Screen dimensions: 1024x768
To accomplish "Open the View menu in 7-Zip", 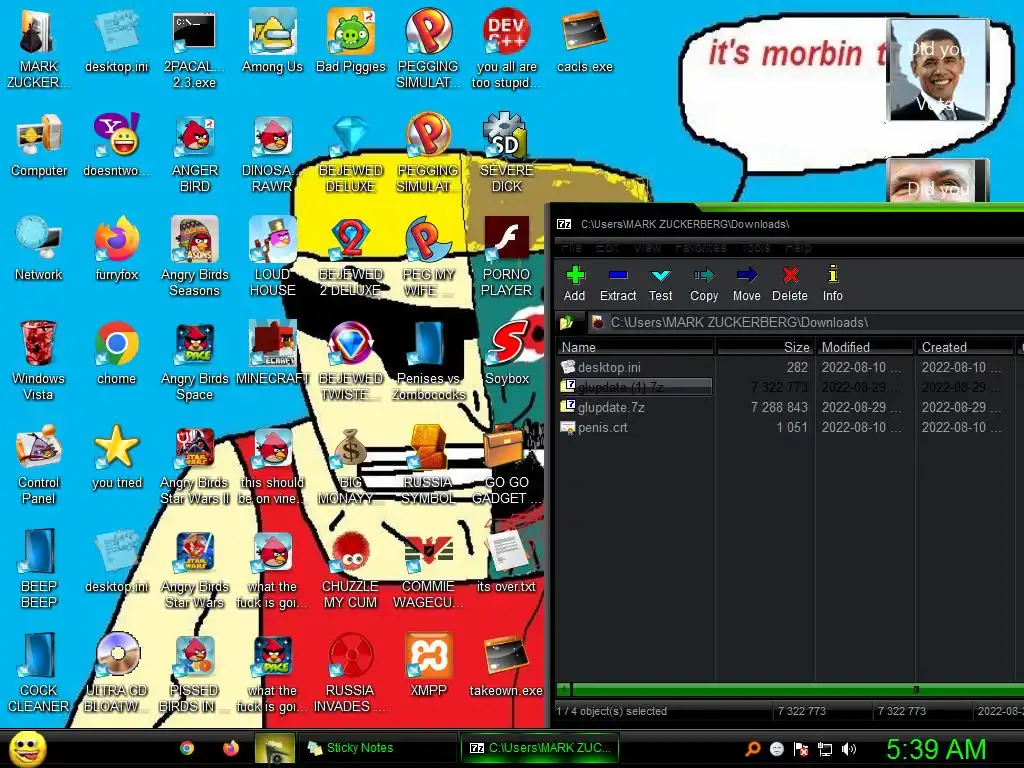I will pyautogui.click(x=647, y=248).
